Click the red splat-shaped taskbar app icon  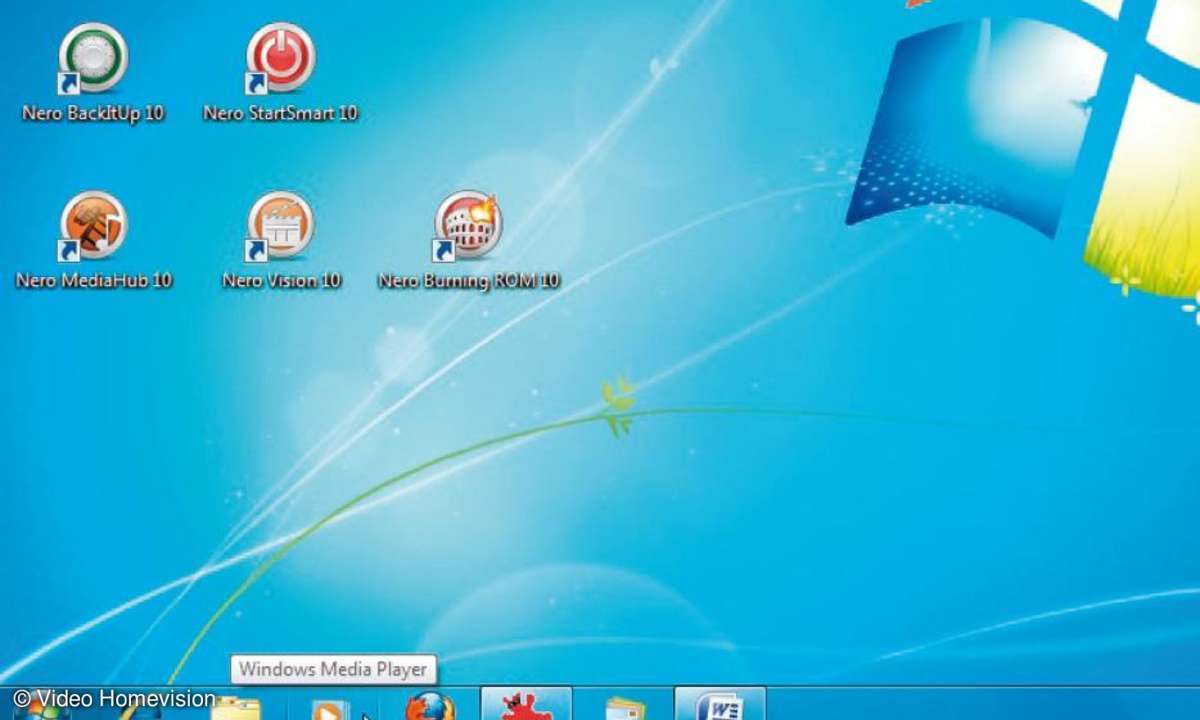point(527,704)
